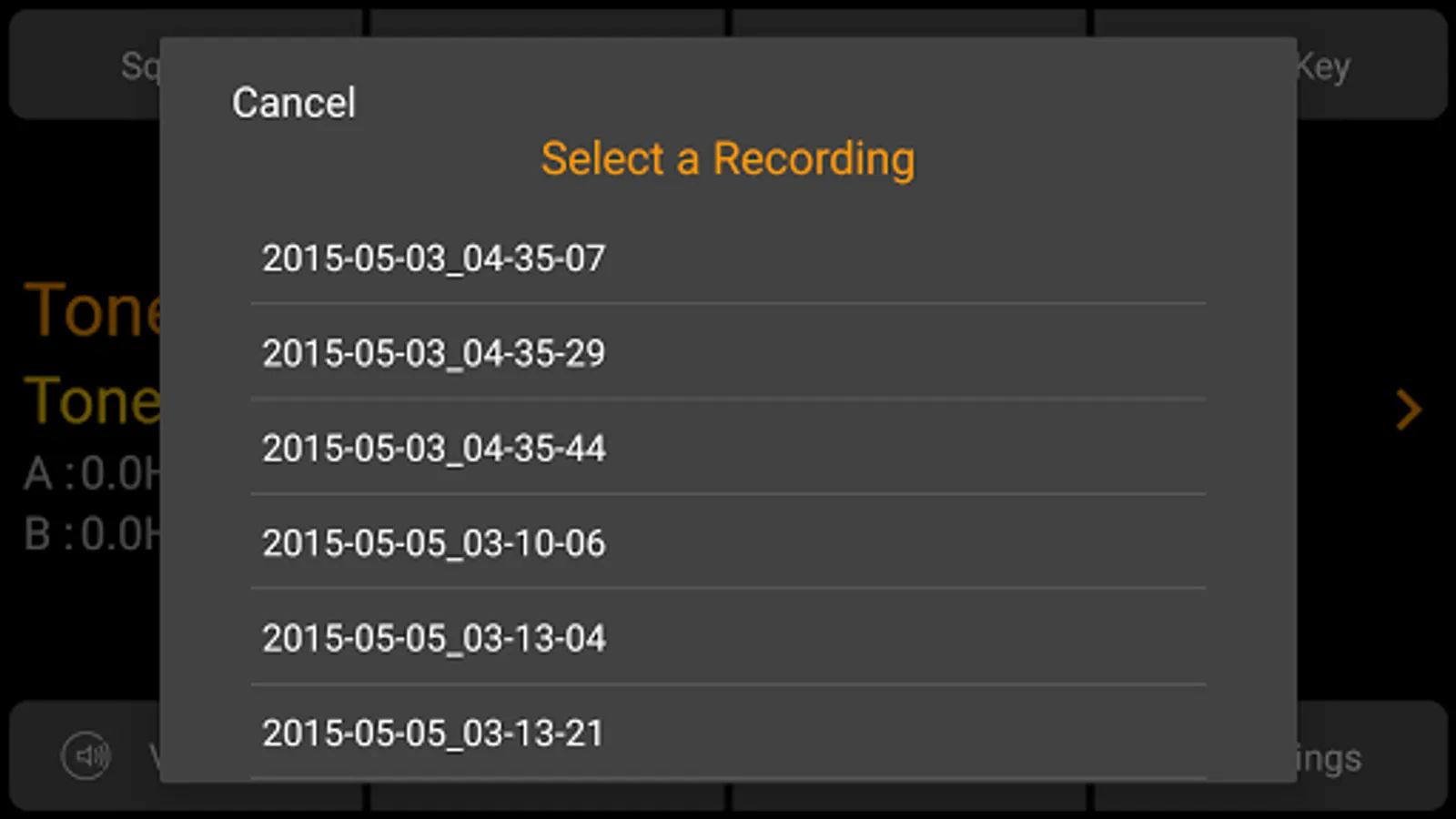Choose the 2015-05-03_04-35-29 recording
The height and width of the screenshot is (819, 1456).
(433, 353)
